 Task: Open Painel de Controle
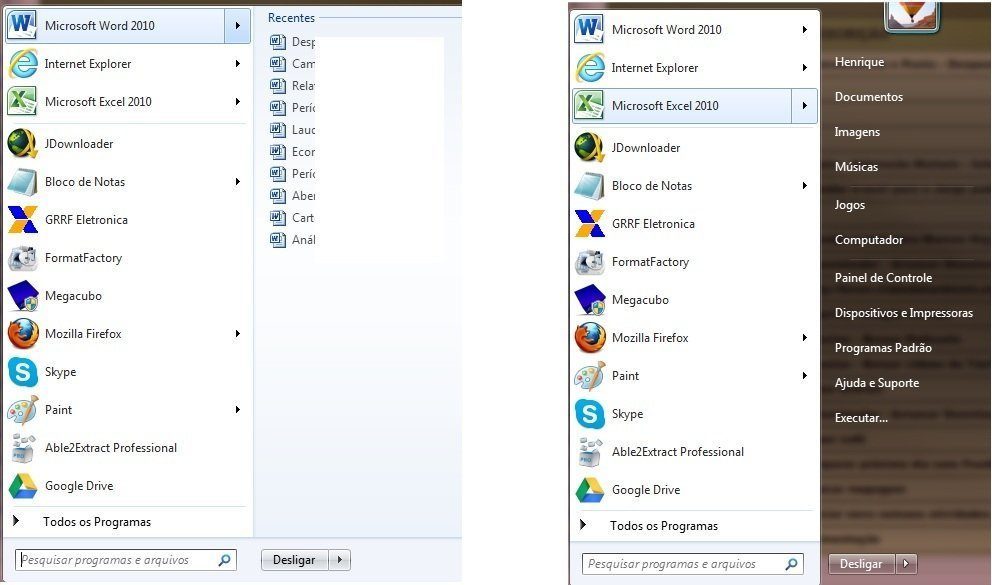tap(883, 278)
